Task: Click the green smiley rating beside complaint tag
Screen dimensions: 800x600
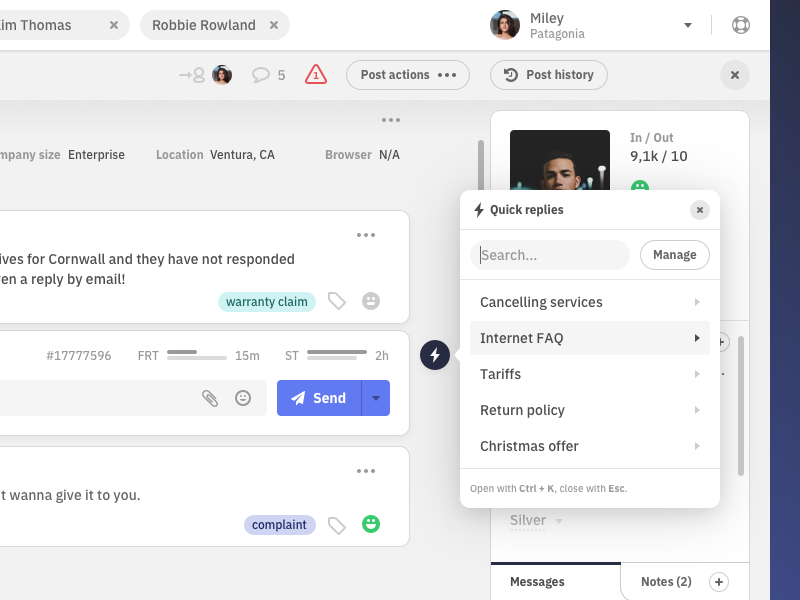Action: click(370, 524)
